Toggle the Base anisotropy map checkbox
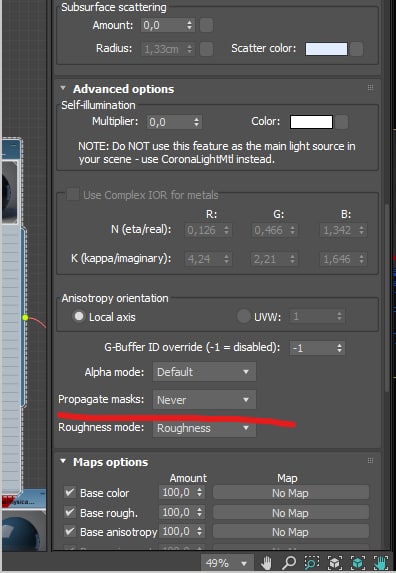 pos(69,531)
